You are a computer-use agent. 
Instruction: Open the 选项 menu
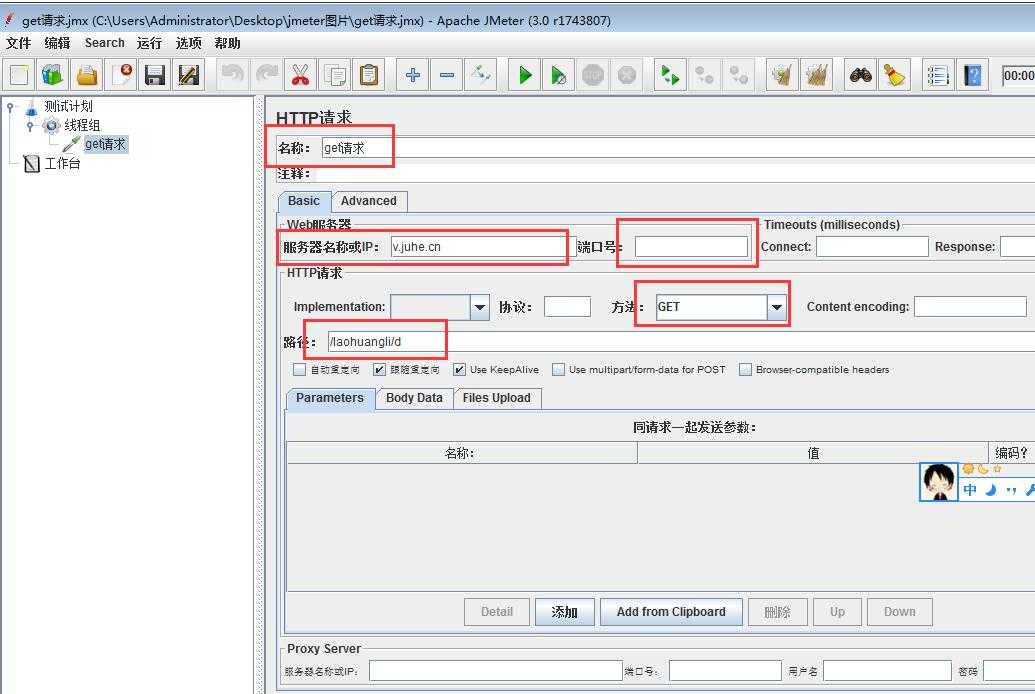[188, 43]
